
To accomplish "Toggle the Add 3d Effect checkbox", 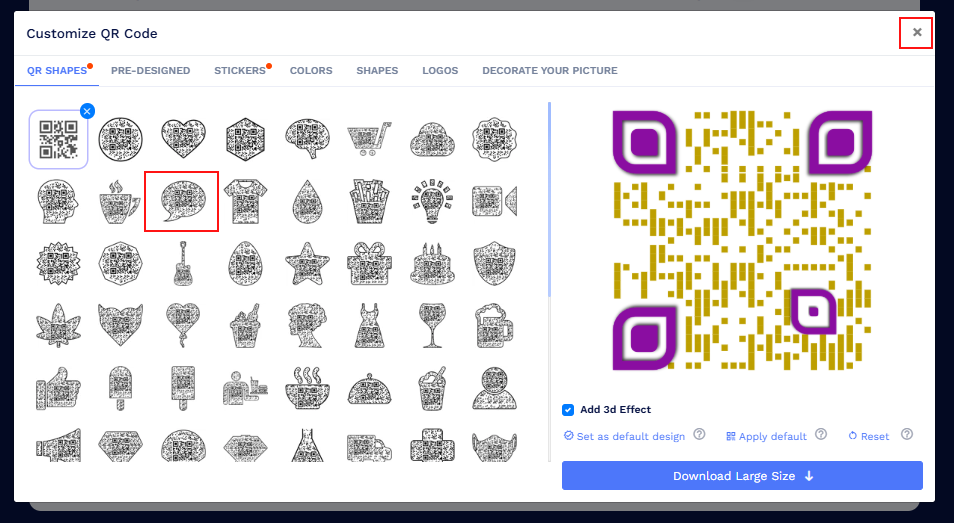I will 568,410.
